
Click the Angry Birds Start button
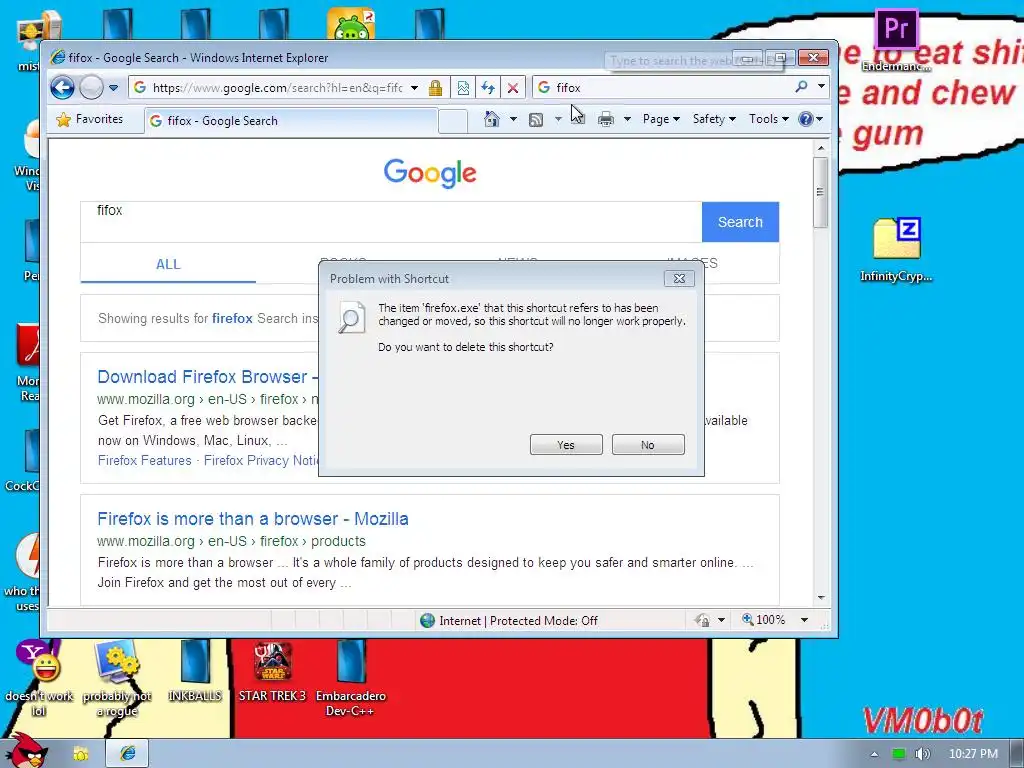[26, 751]
